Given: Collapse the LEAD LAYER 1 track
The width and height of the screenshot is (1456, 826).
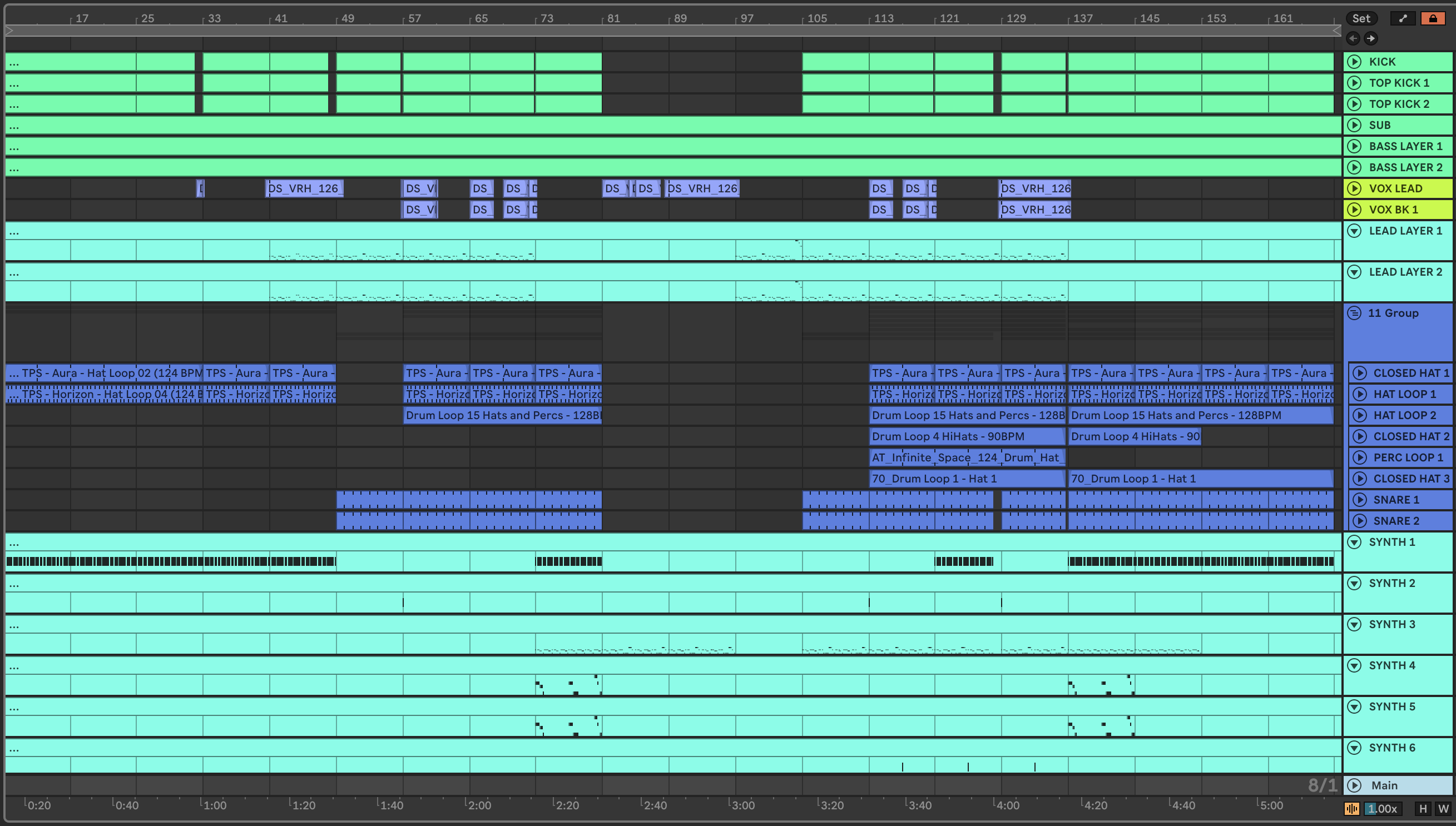Looking at the screenshot, I should click(x=1354, y=231).
